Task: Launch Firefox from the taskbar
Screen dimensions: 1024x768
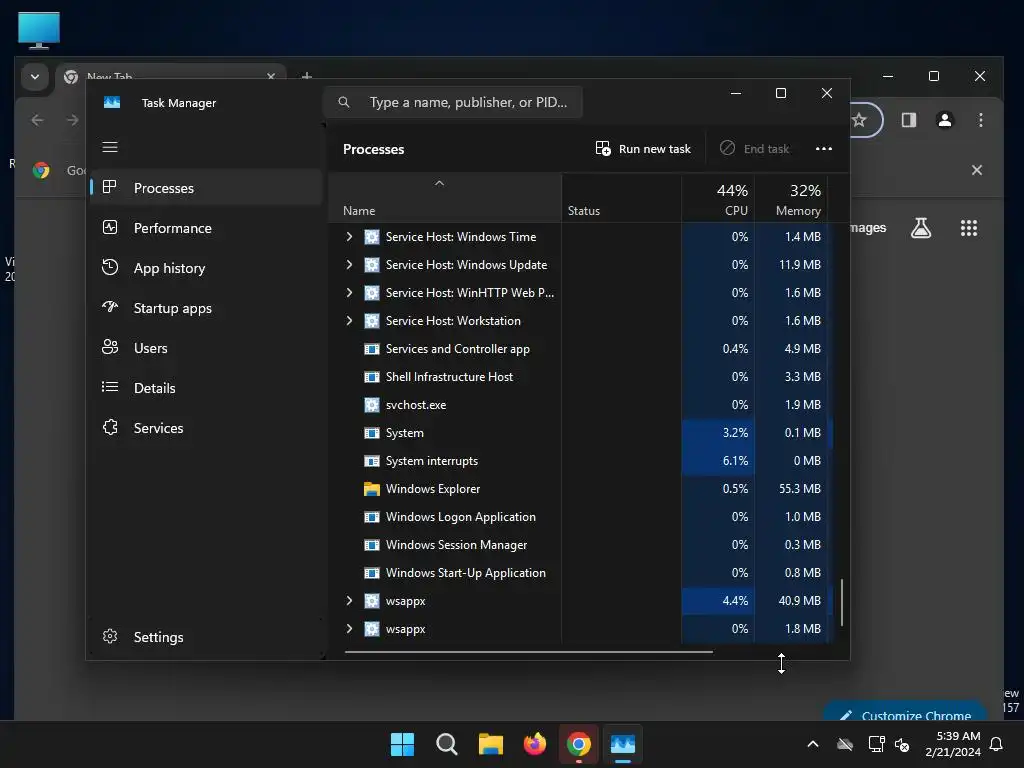Action: [535, 744]
